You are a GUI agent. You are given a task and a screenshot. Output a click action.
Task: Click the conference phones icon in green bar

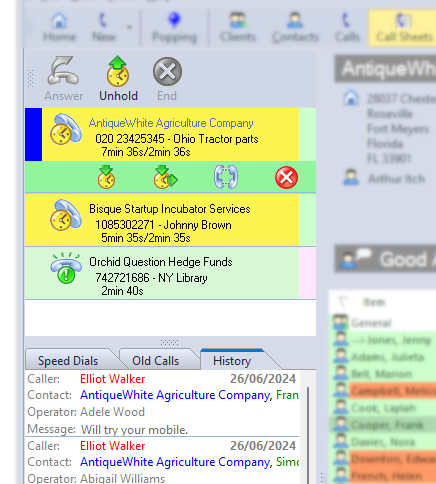(226, 177)
